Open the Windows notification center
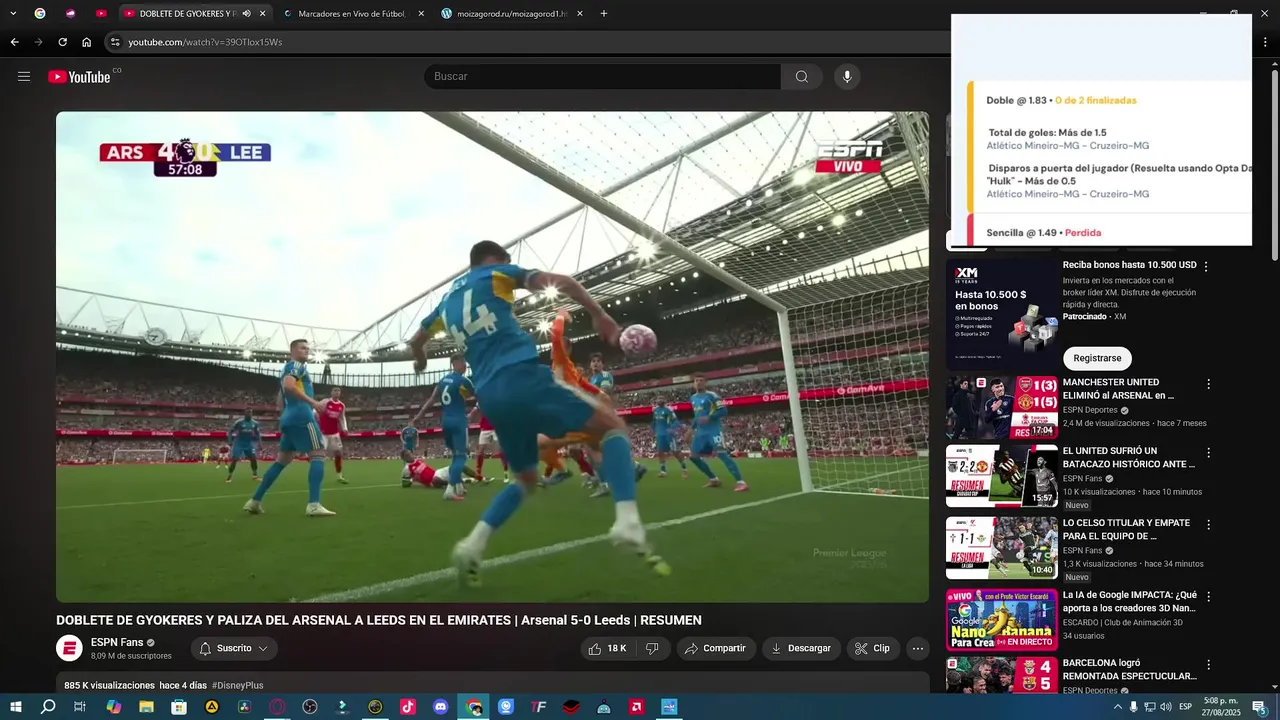Screen dimensions: 1280x720 point(1259,707)
